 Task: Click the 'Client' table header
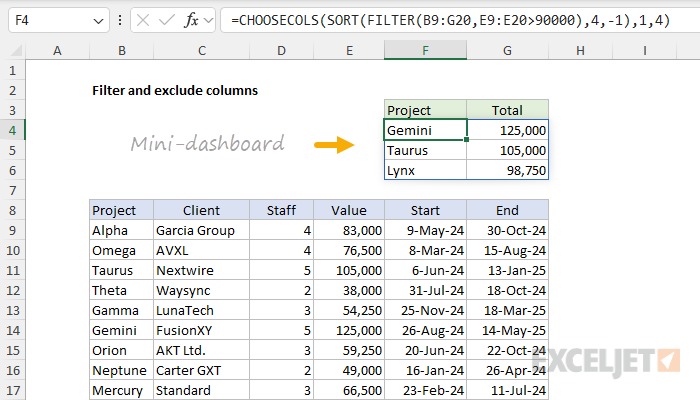click(201, 210)
